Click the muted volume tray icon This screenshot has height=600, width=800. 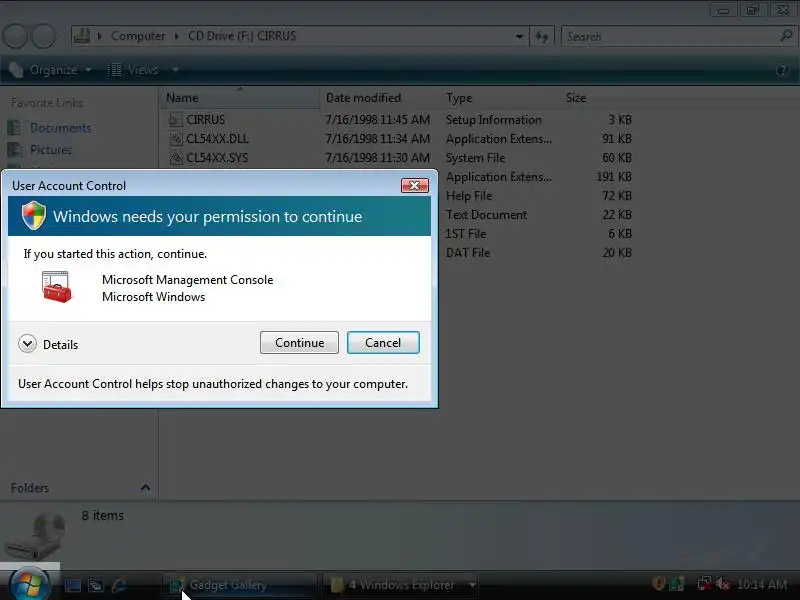[x=722, y=583]
